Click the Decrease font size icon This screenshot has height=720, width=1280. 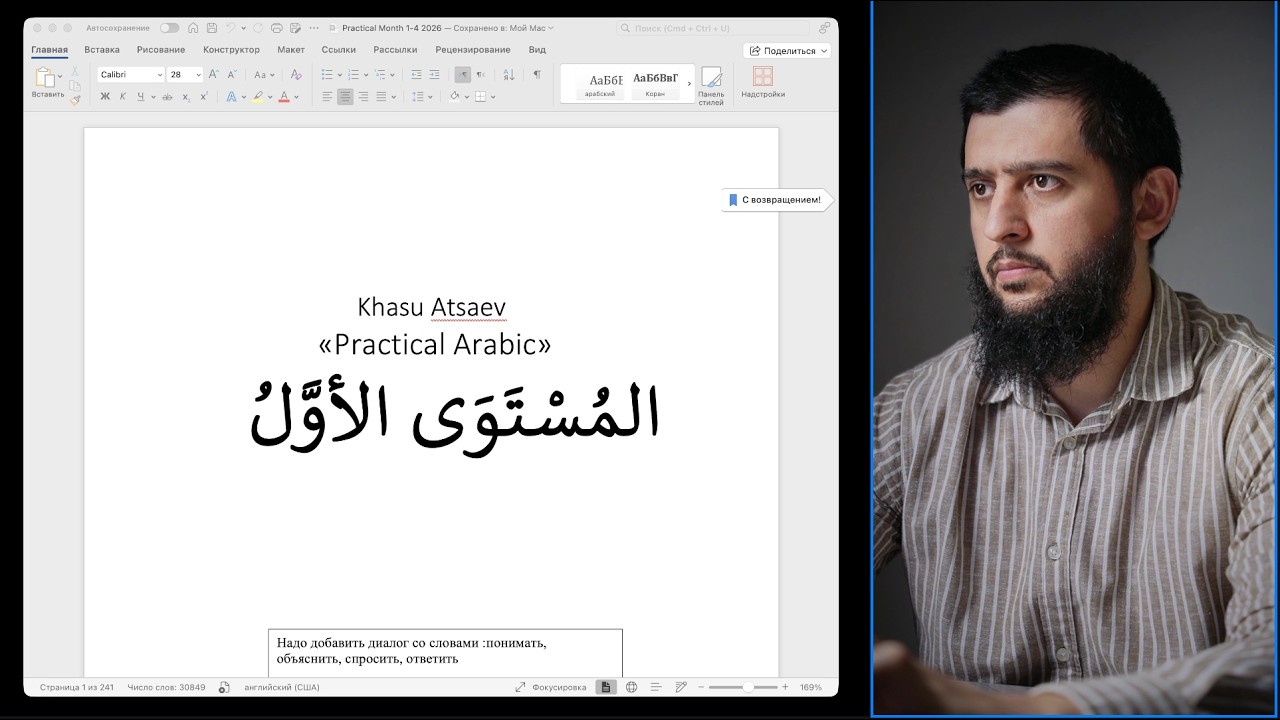[232, 75]
